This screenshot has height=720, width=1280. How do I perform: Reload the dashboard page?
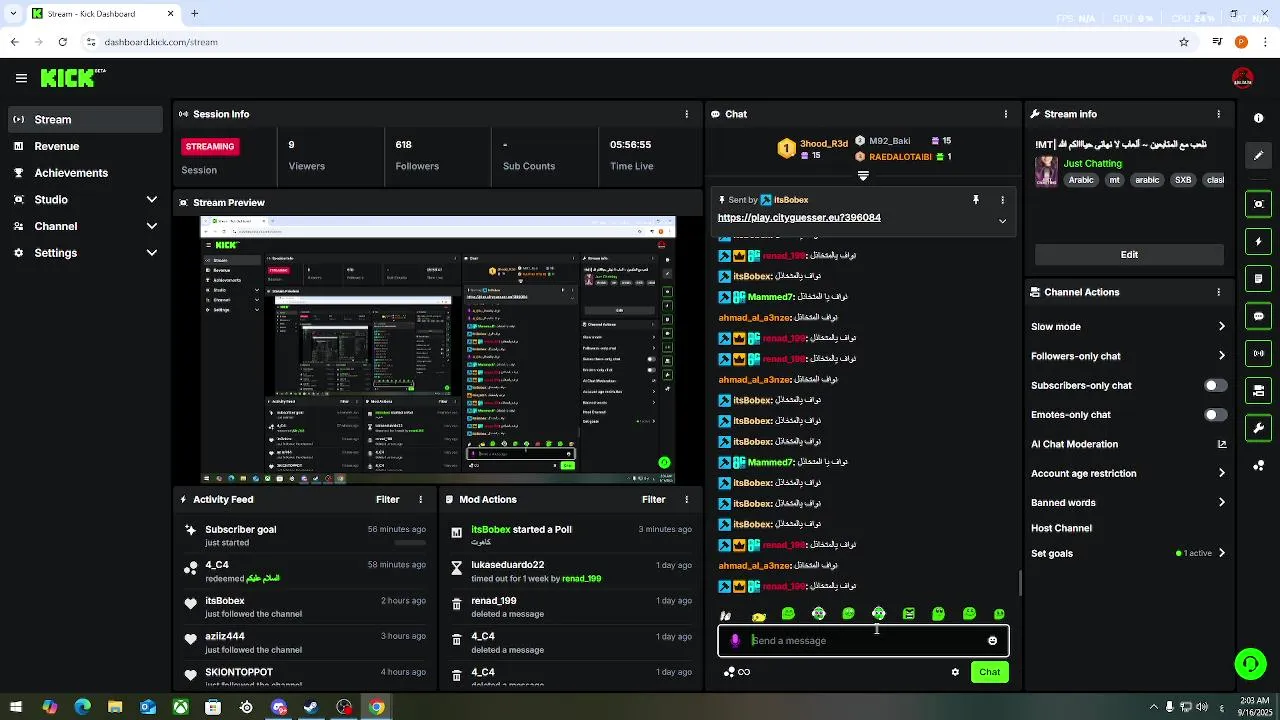(62, 42)
